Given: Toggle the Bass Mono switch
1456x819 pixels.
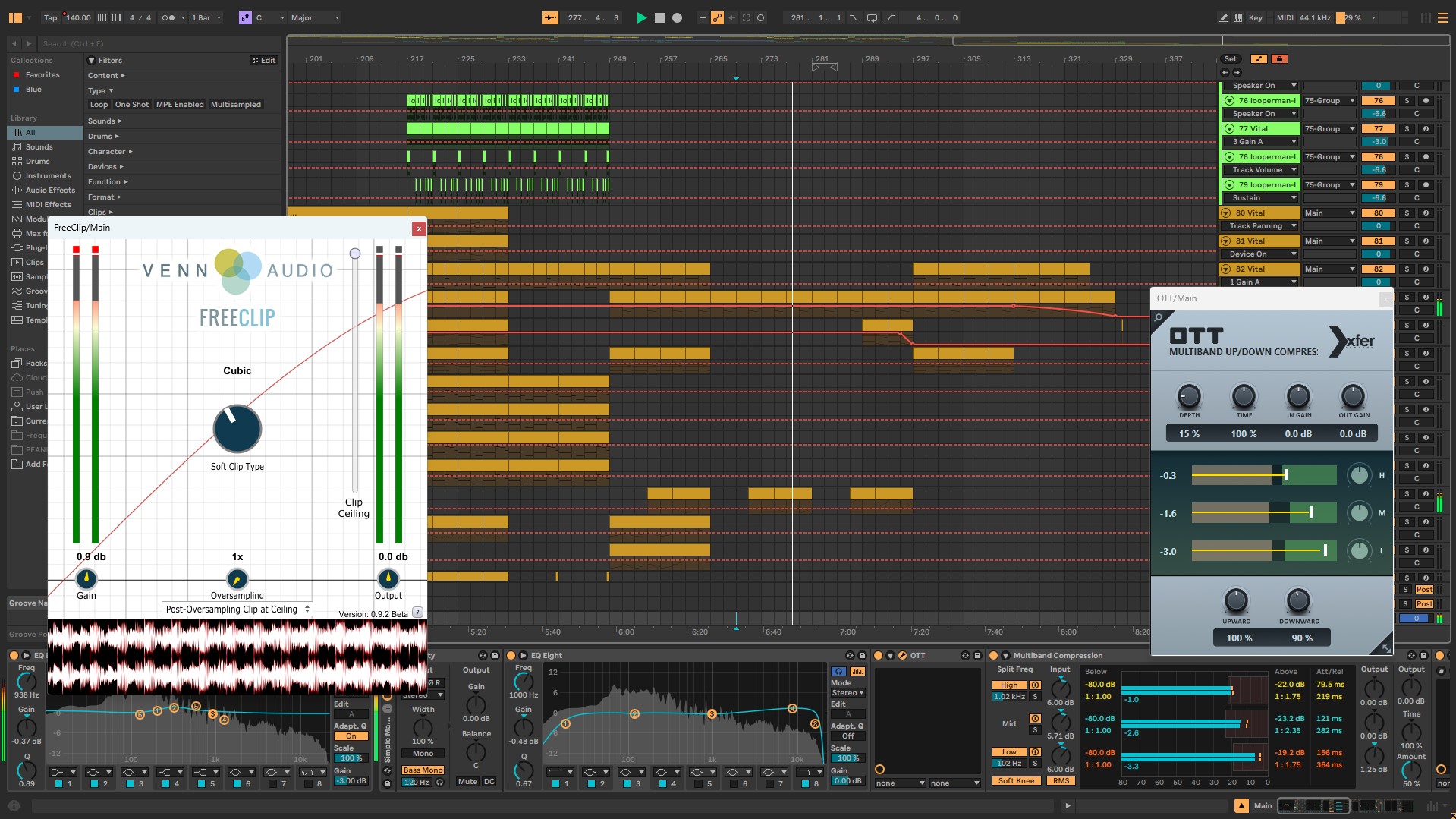Looking at the screenshot, I should point(423,770).
